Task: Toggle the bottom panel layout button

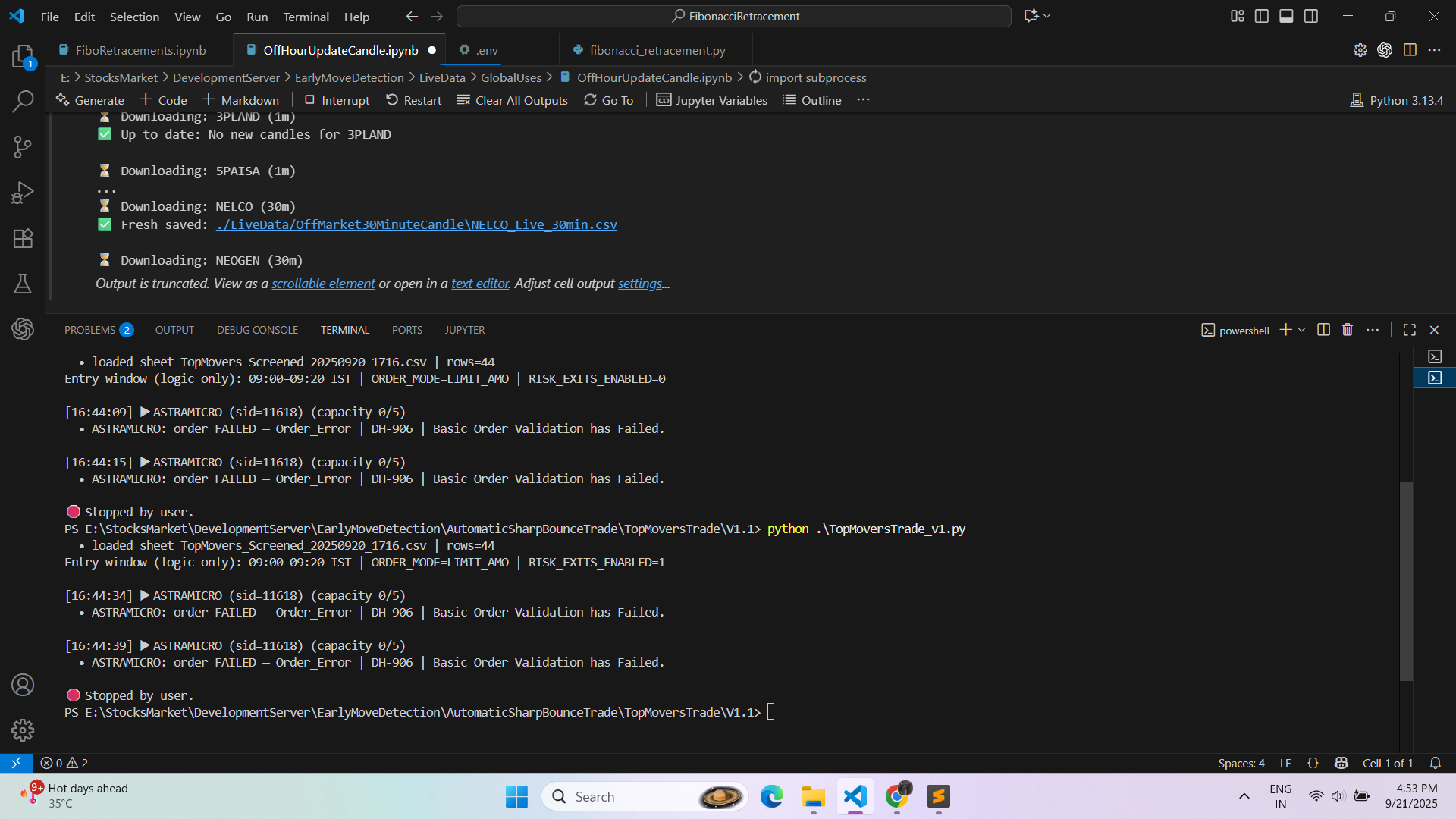Action: (1286, 16)
